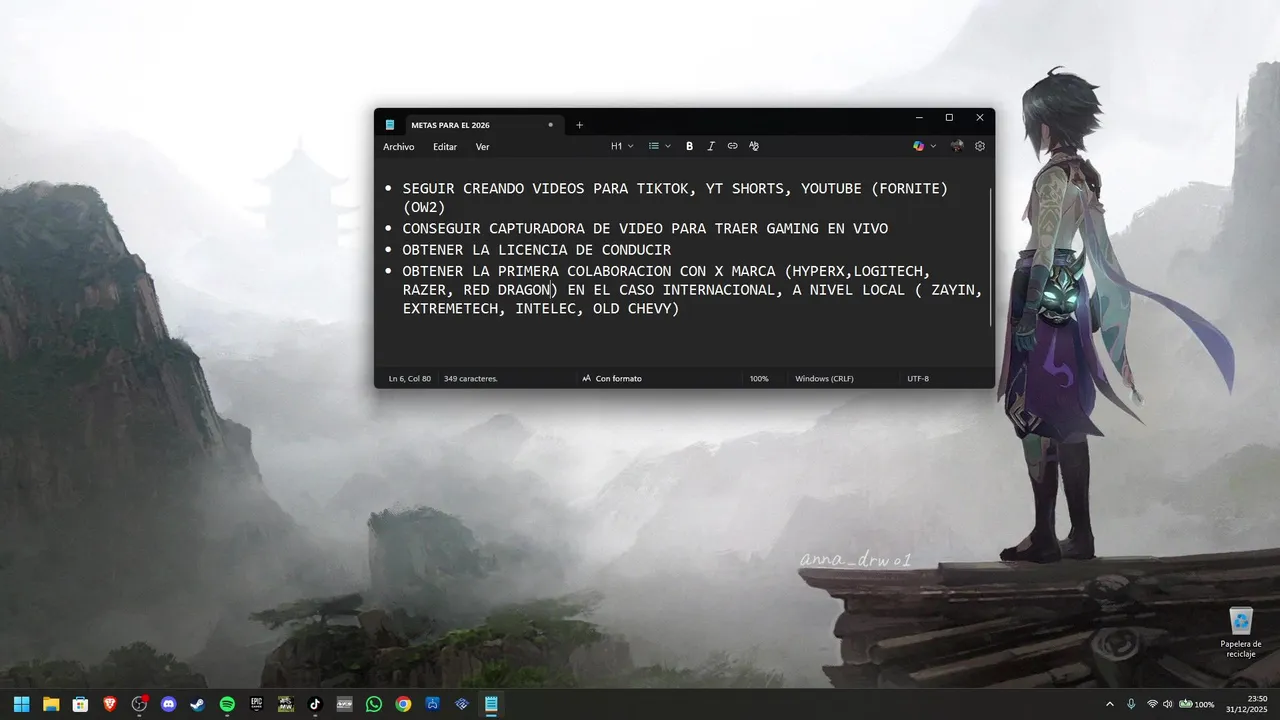Viewport: 1280px width, 720px height.
Task: Open Discord from taskbar
Action: [168, 704]
